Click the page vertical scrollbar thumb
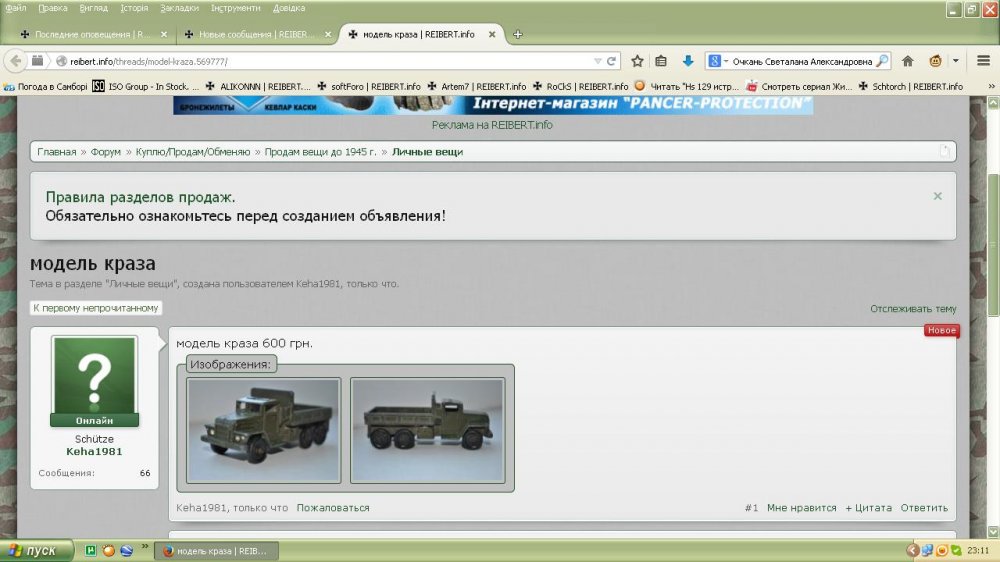The image size is (1000, 562). coord(993,246)
